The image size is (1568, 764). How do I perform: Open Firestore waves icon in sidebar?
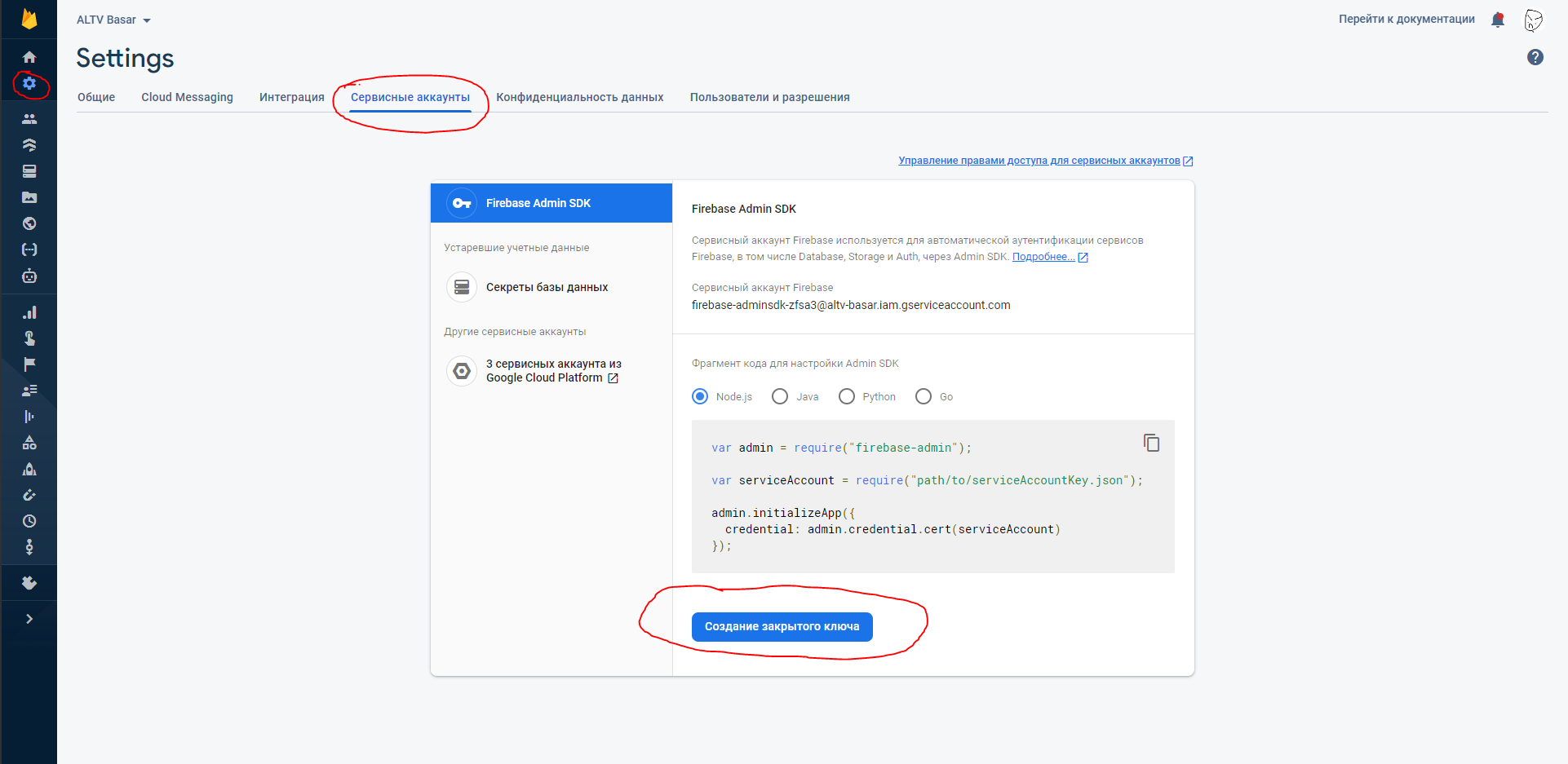[x=29, y=145]
